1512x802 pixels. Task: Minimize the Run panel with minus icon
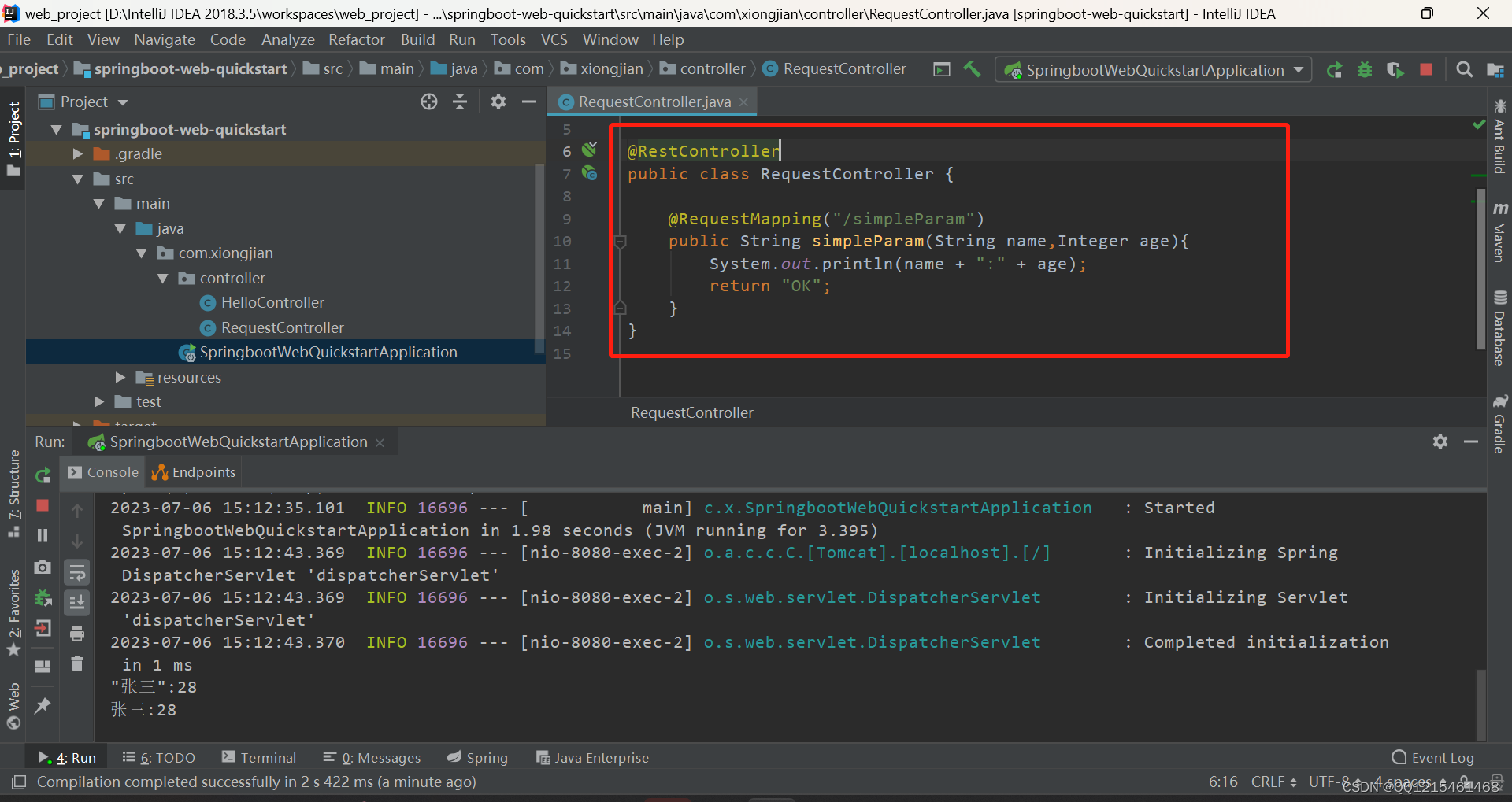click(x=1471, y=442)
